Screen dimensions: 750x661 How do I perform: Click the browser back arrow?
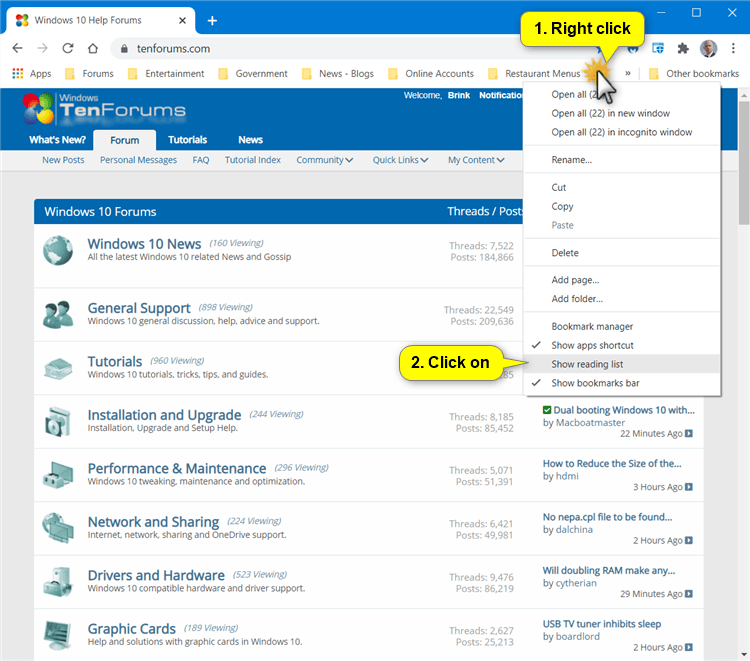18,48
